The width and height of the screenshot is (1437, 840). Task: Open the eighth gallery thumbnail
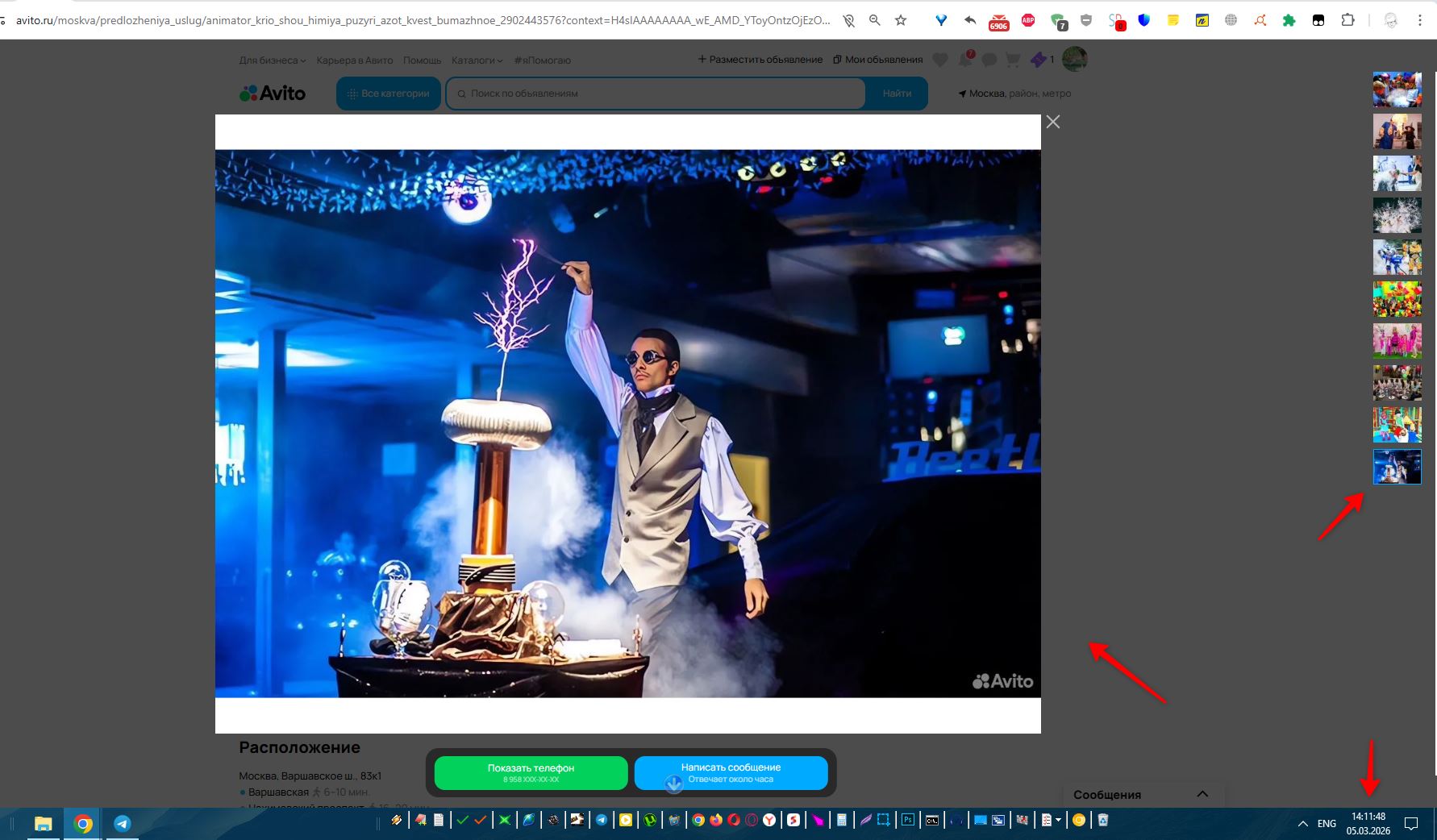pos(1397,383)
